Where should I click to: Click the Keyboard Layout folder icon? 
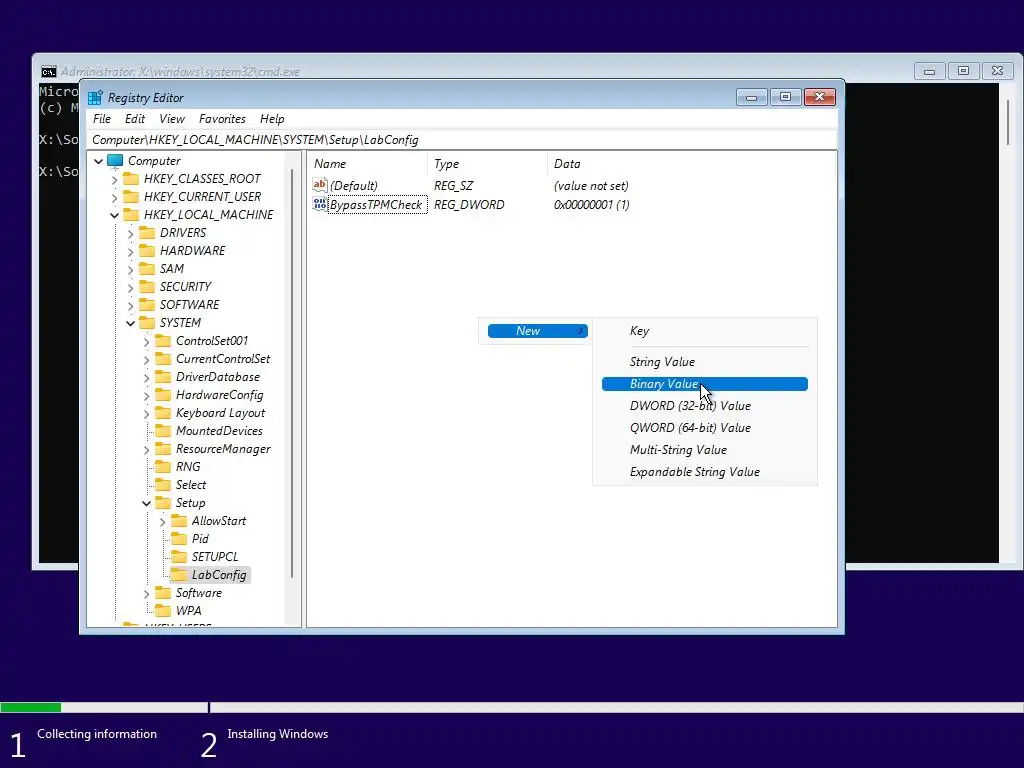pos(163,413)
